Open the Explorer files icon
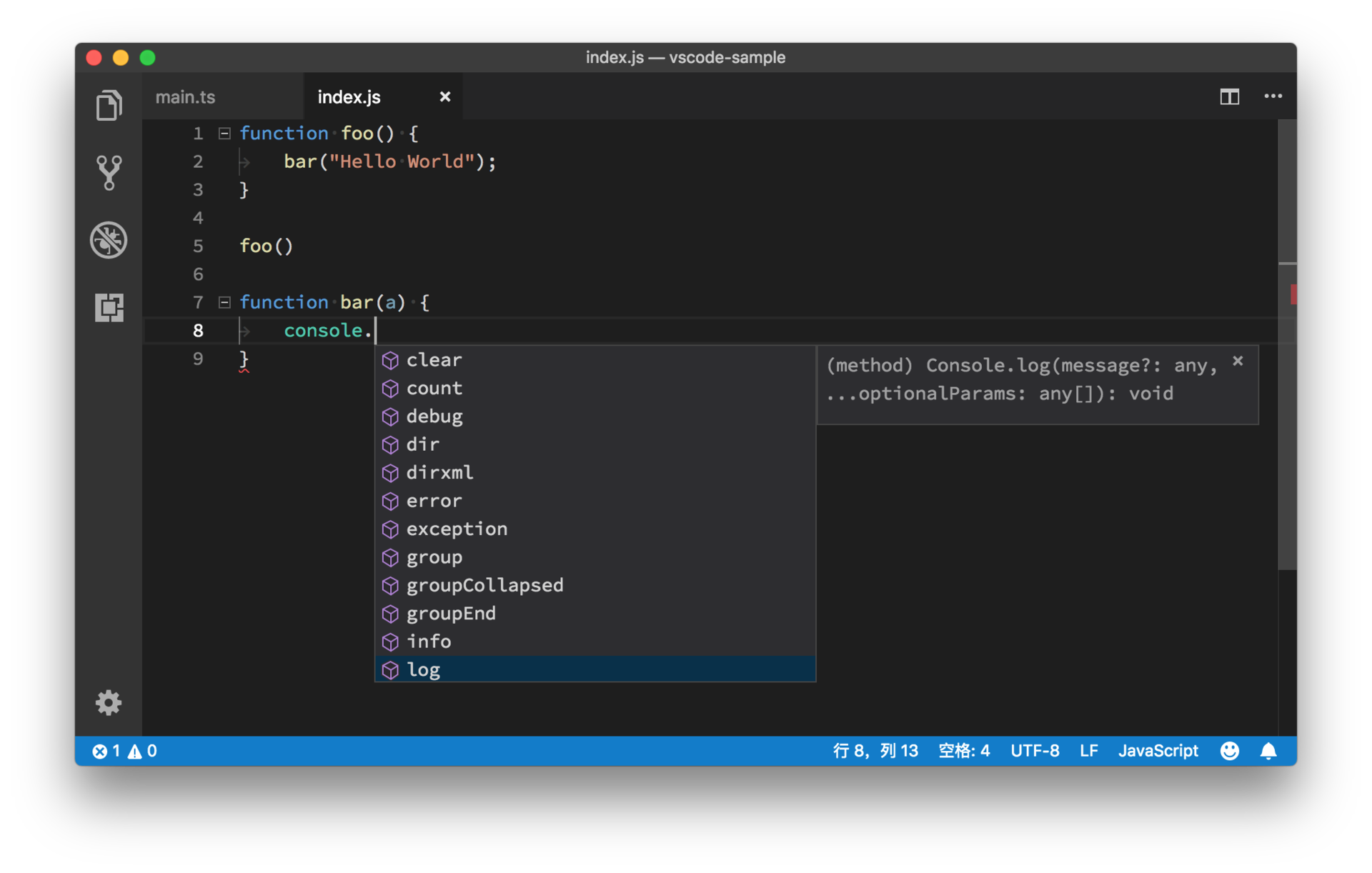Viewport: 1372px width, 873px height. pos(109,106)
